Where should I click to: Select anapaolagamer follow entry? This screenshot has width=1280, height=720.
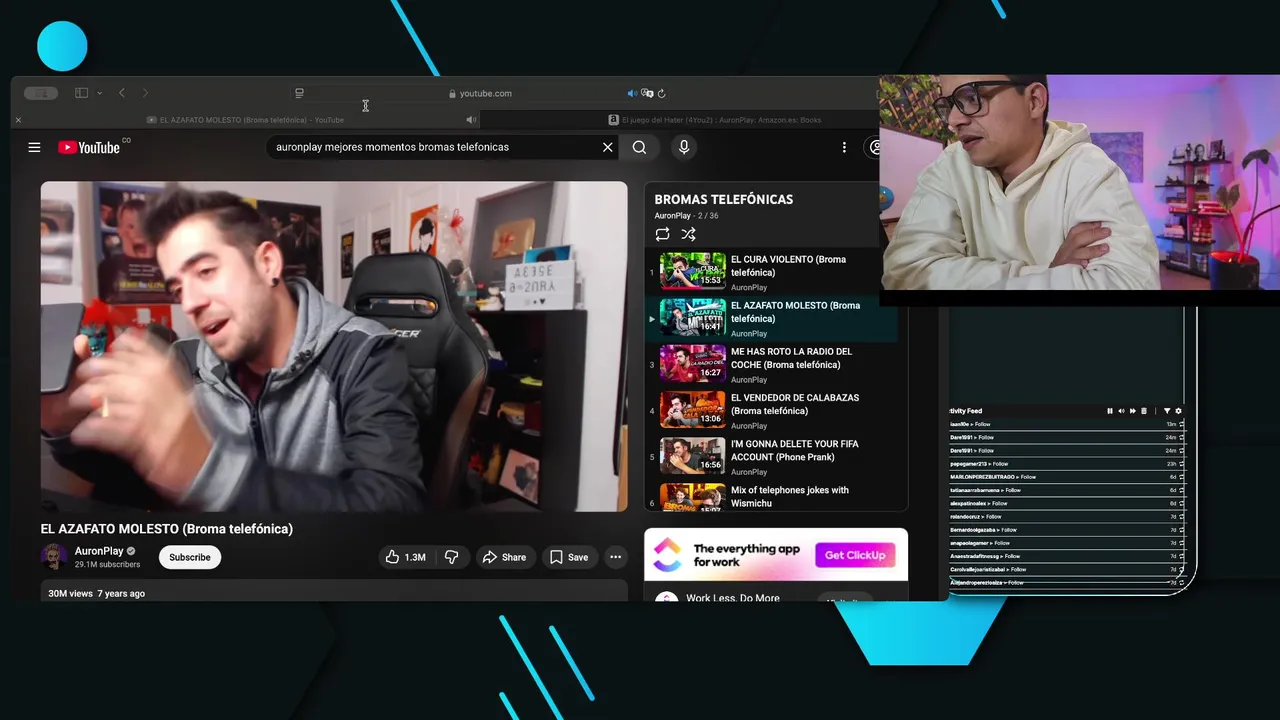1067,543
